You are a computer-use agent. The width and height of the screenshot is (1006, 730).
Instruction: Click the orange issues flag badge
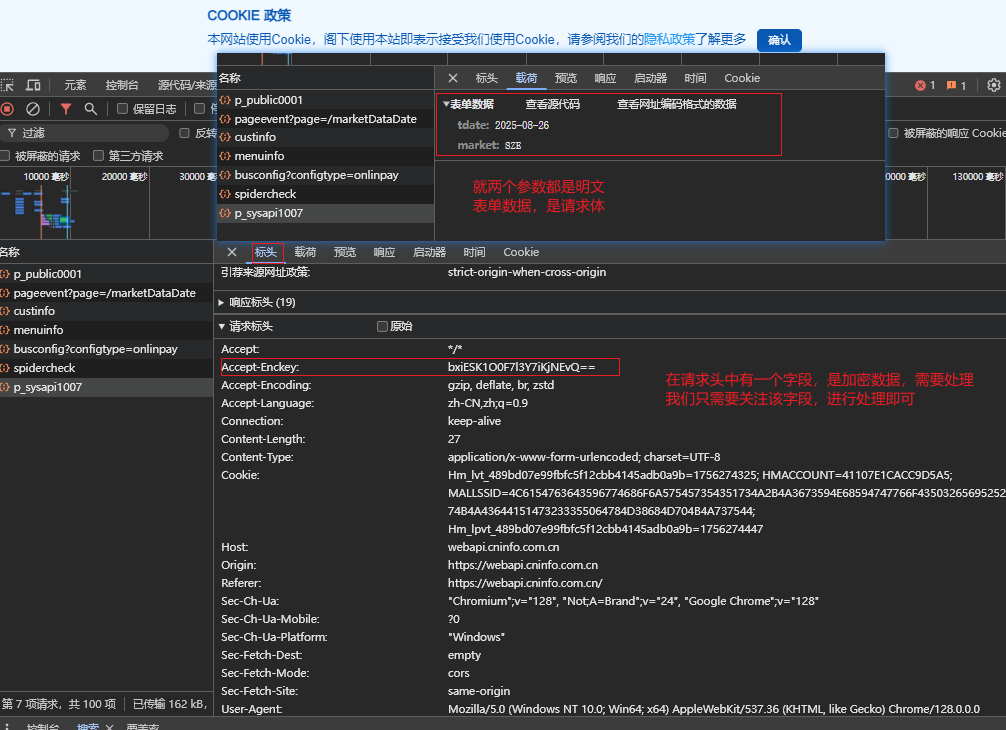pos(956,85)
